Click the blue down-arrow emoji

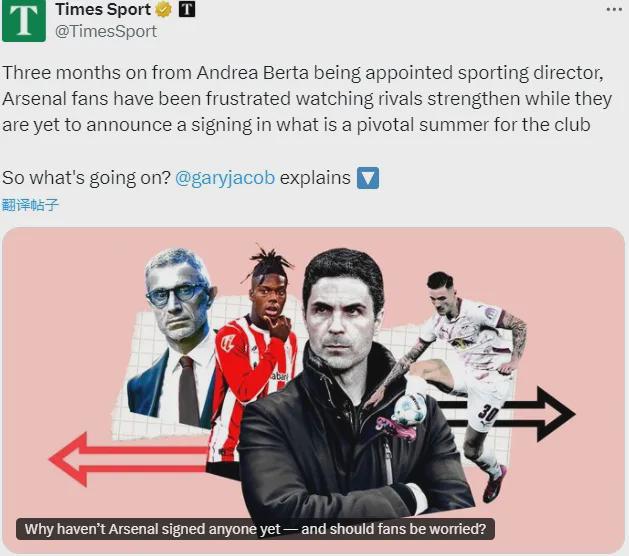(368, 178)
